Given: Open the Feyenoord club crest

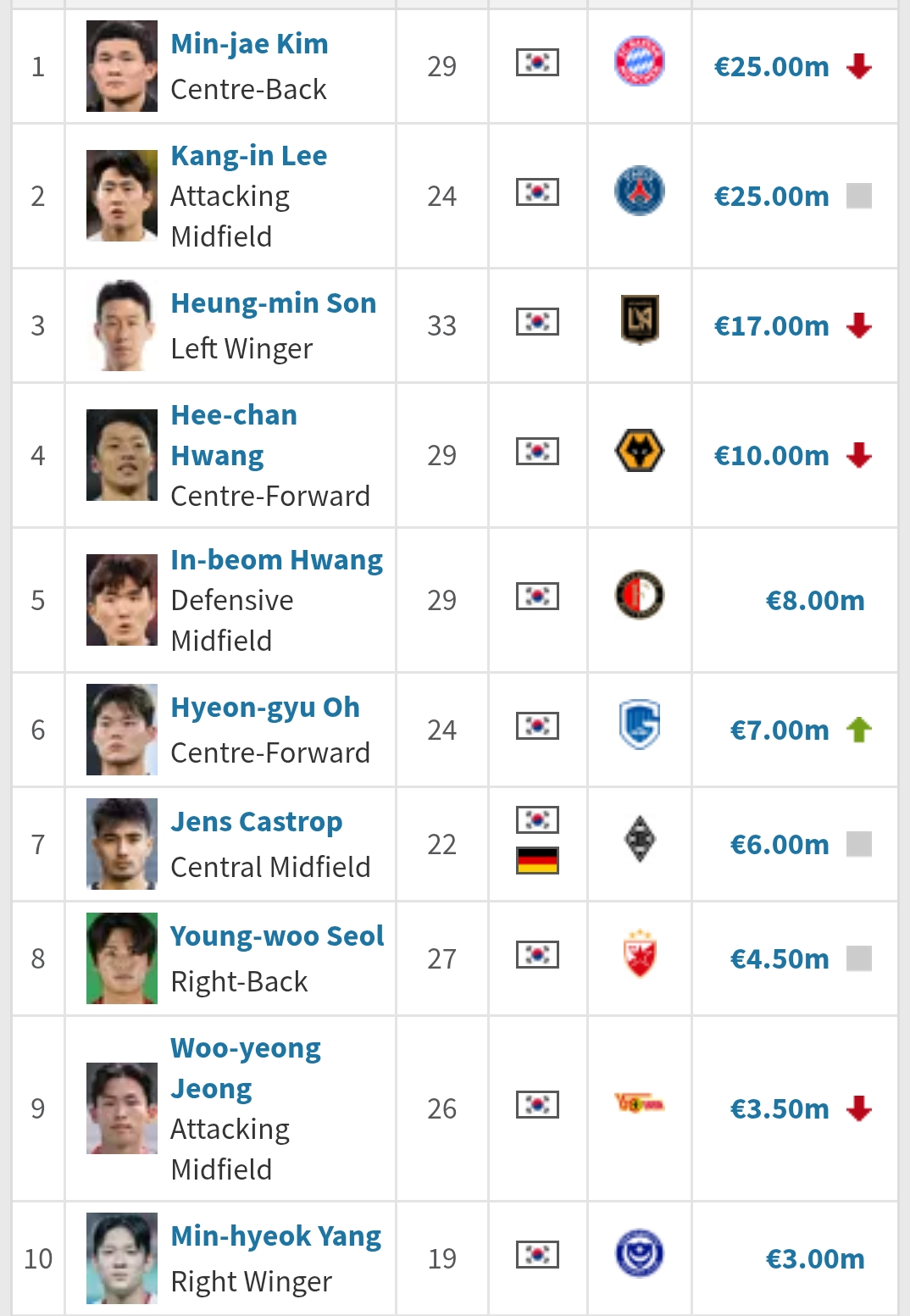Looking at the screenshot, I should click(639, 595).
